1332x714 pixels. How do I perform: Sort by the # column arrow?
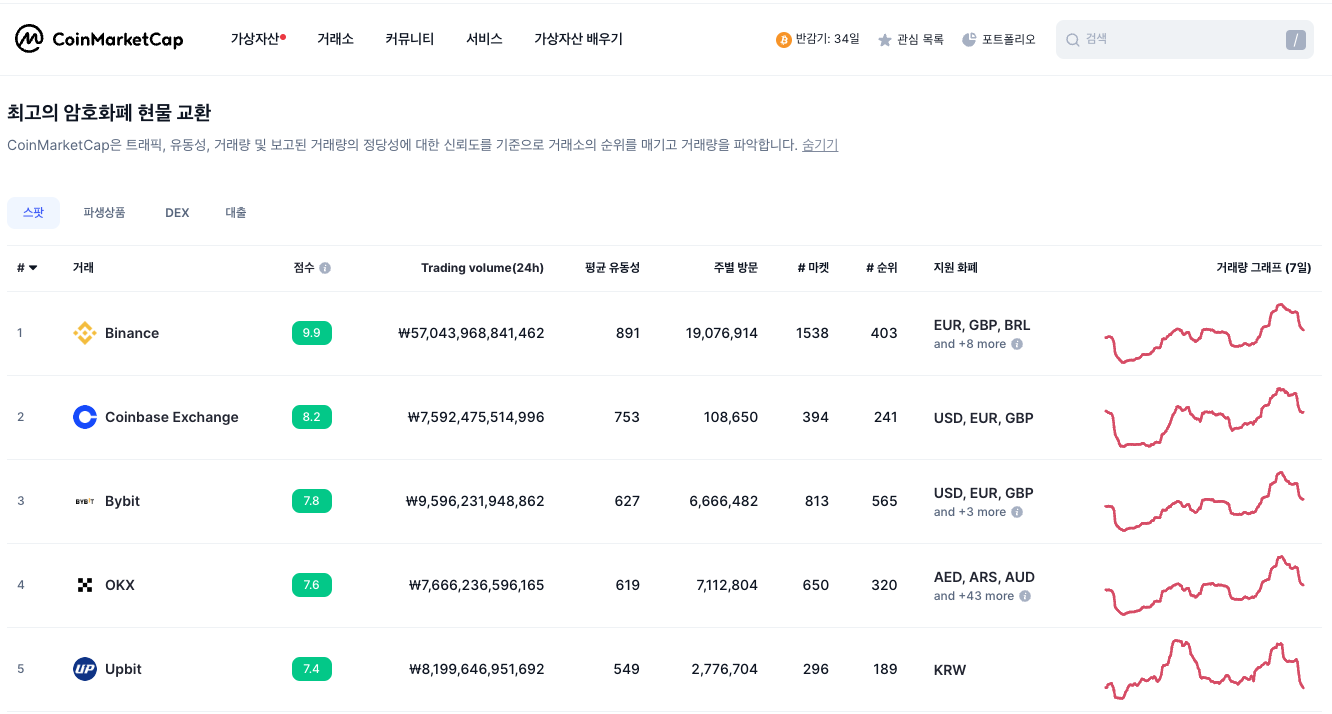(33, 268)
